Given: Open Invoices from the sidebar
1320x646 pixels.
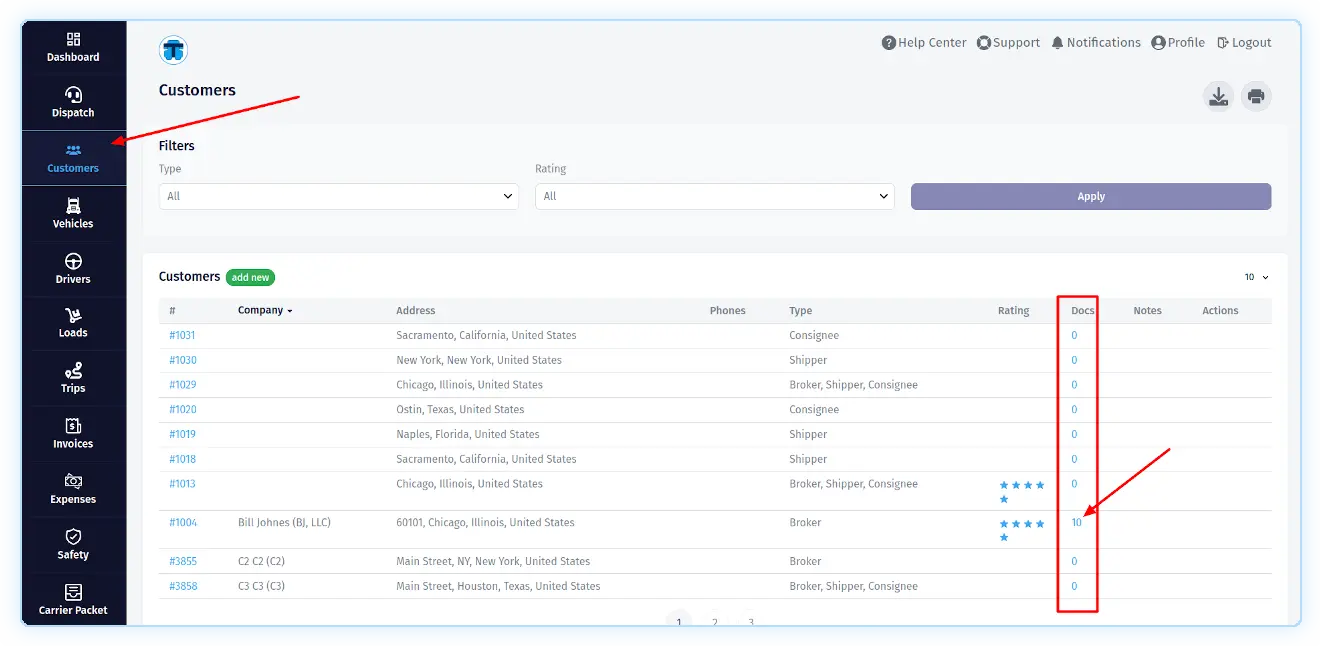Looking at the screenshot, I should 73,433.
